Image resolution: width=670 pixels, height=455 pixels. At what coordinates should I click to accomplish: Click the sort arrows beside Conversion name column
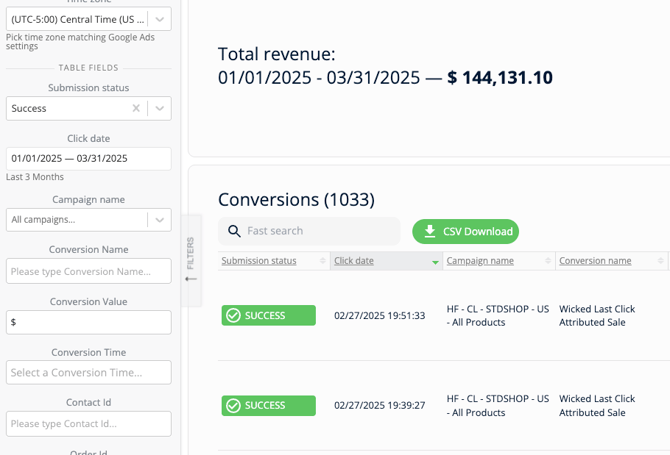tap(660, 261)
